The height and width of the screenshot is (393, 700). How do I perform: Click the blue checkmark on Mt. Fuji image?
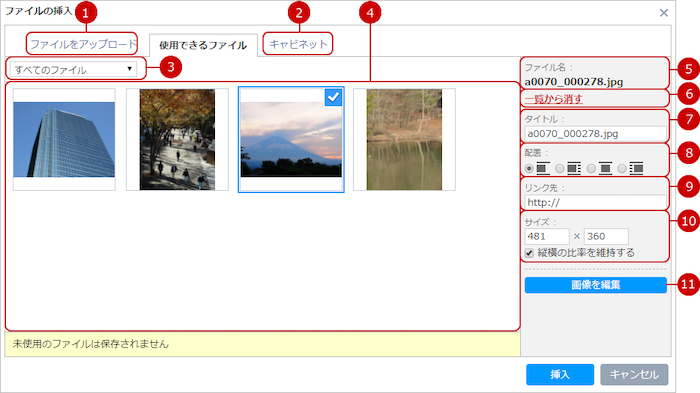point(333,97)
